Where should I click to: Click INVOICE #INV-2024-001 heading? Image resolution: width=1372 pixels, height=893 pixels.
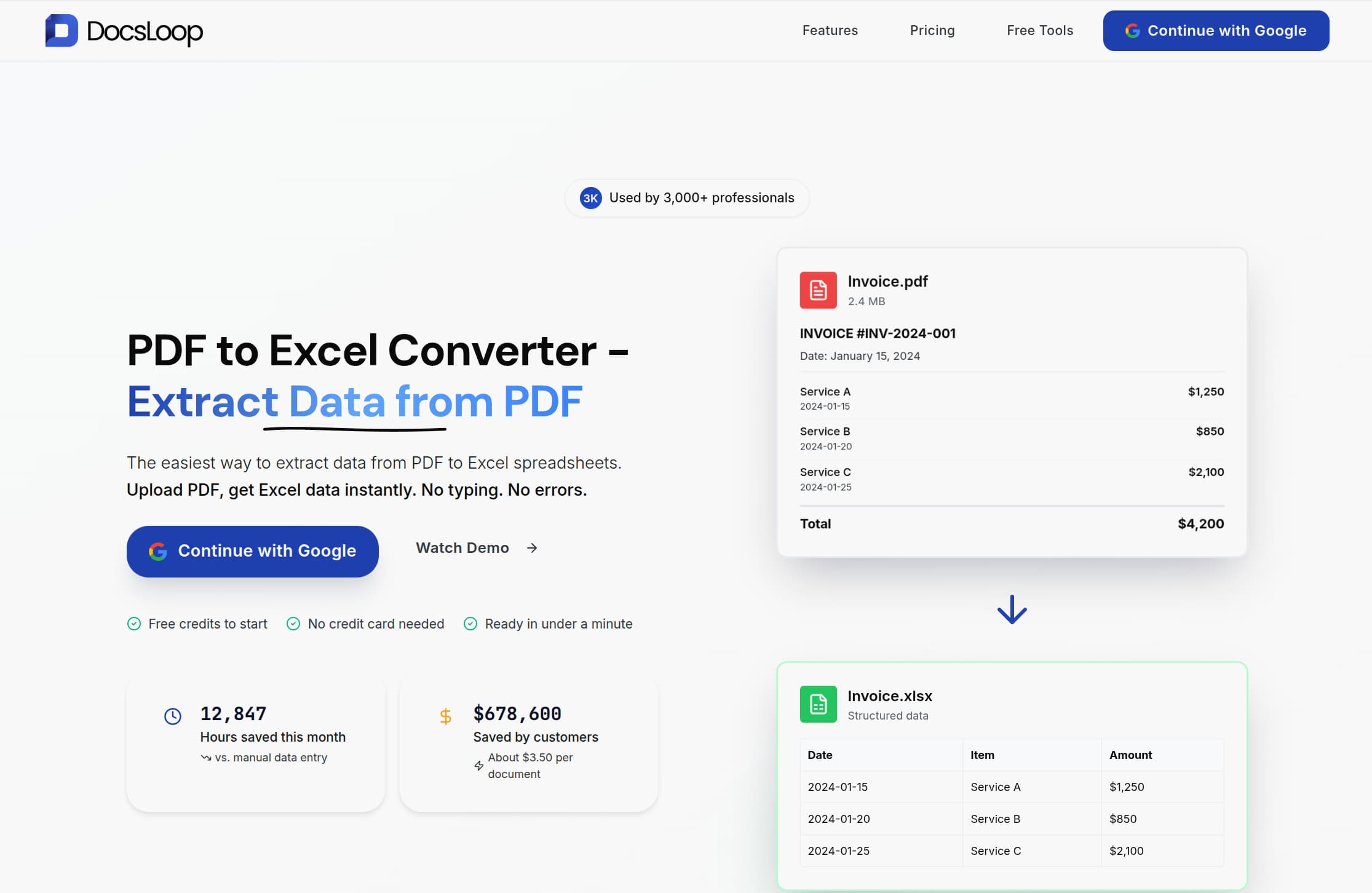click(878, 333)
